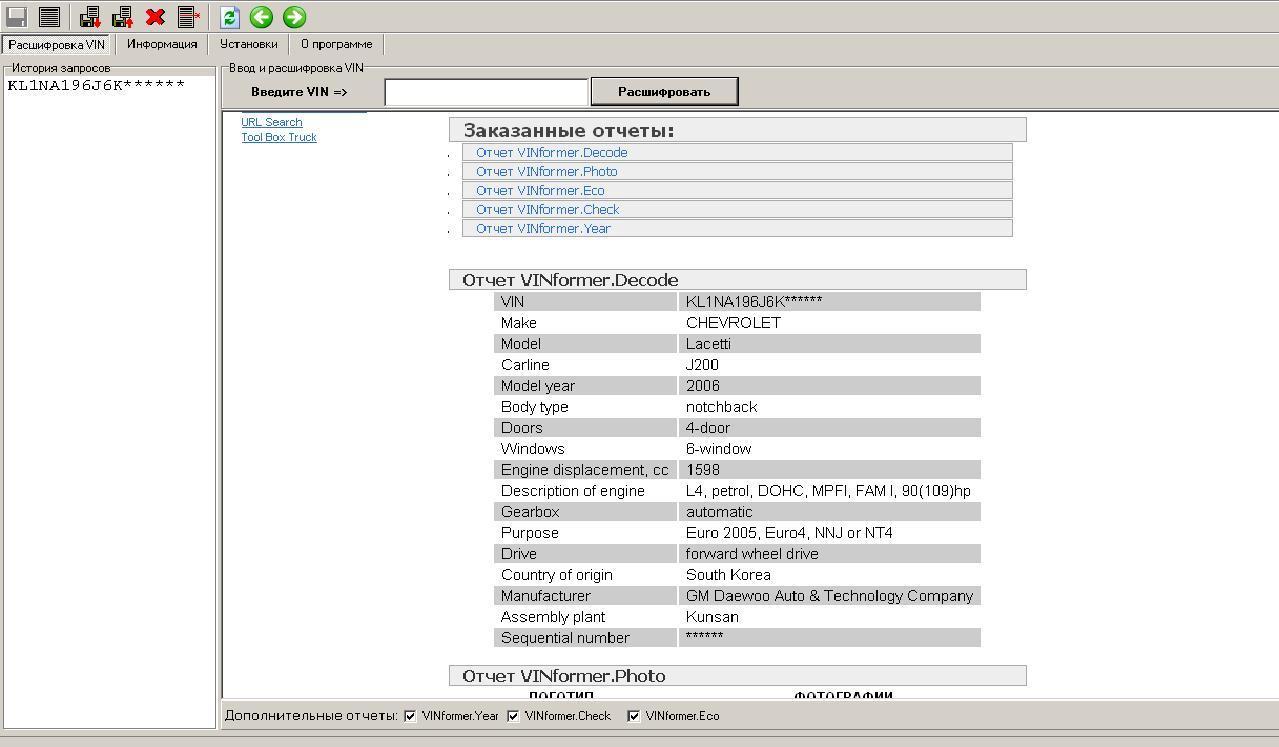This screenshot has width=1279, height=747.
Task: Click the list icon with red mark
Action: tap(188, 17)
